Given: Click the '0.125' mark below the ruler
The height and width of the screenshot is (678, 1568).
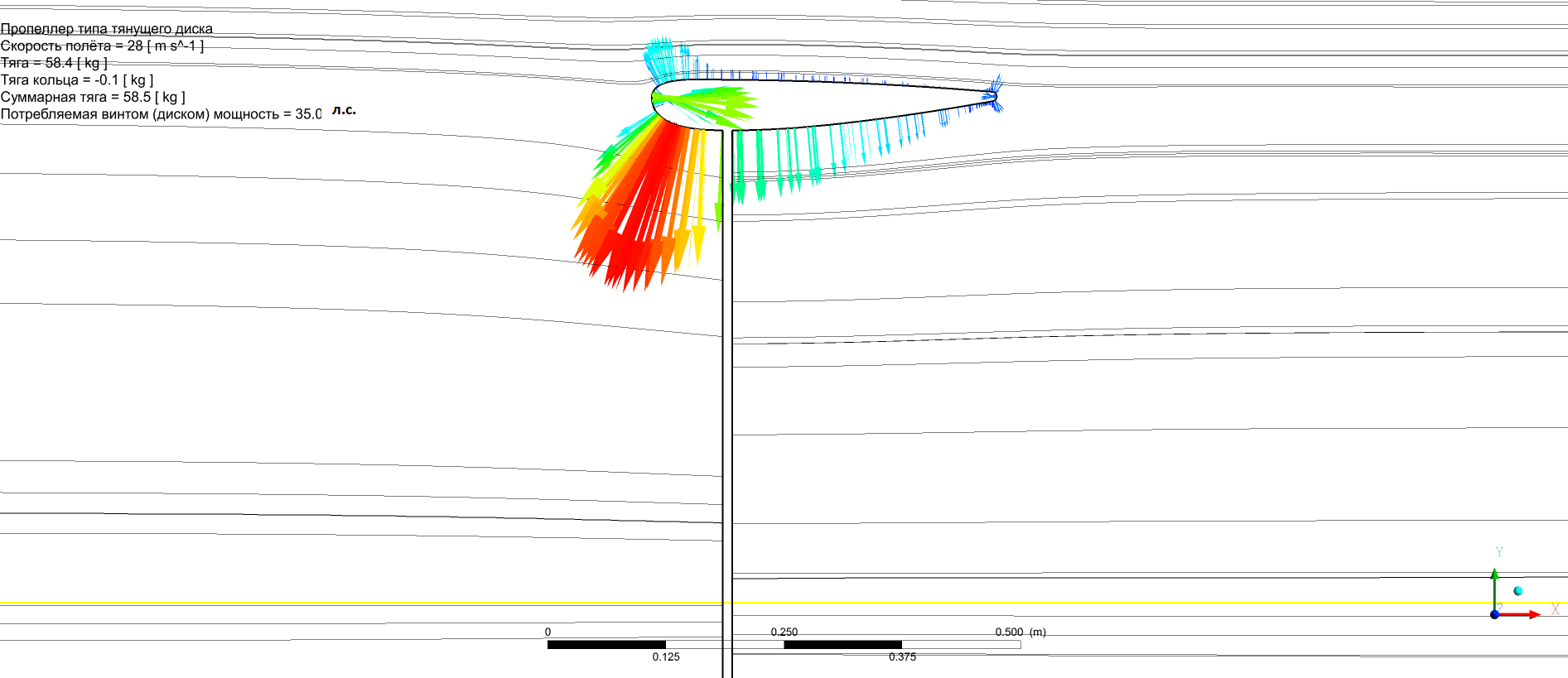Looking at the screenshot, I should coord(665,656).
